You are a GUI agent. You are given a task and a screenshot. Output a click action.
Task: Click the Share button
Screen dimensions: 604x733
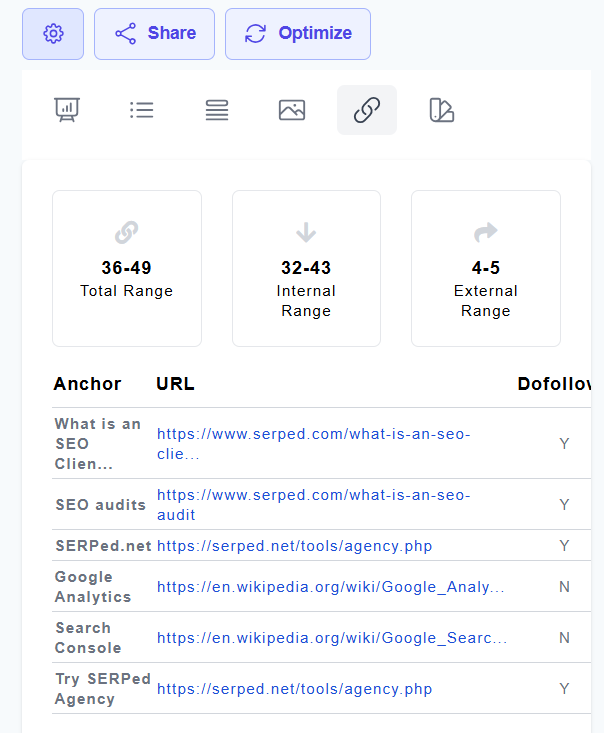(x=154, y=34)
